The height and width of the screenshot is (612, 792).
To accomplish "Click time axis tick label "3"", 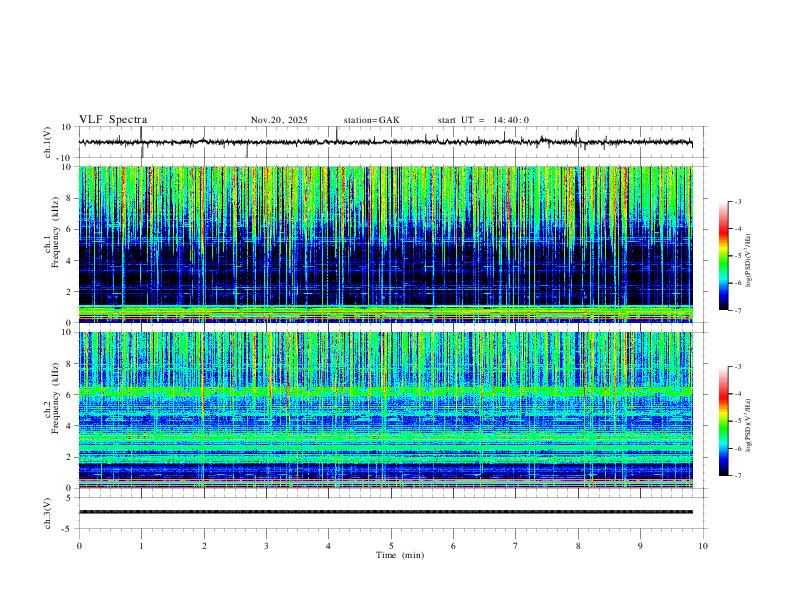I will click(x=266, y=546).
